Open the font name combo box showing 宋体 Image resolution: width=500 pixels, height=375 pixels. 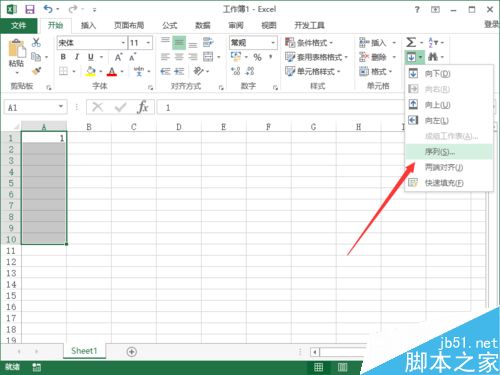pyautogui.click(x=91, y=43)
